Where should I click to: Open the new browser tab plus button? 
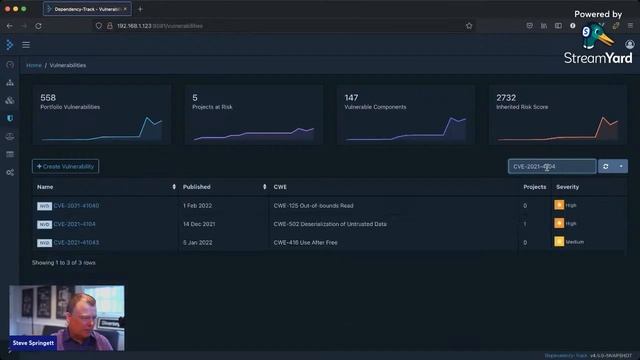pyautogui.click(x=140, y=9)
